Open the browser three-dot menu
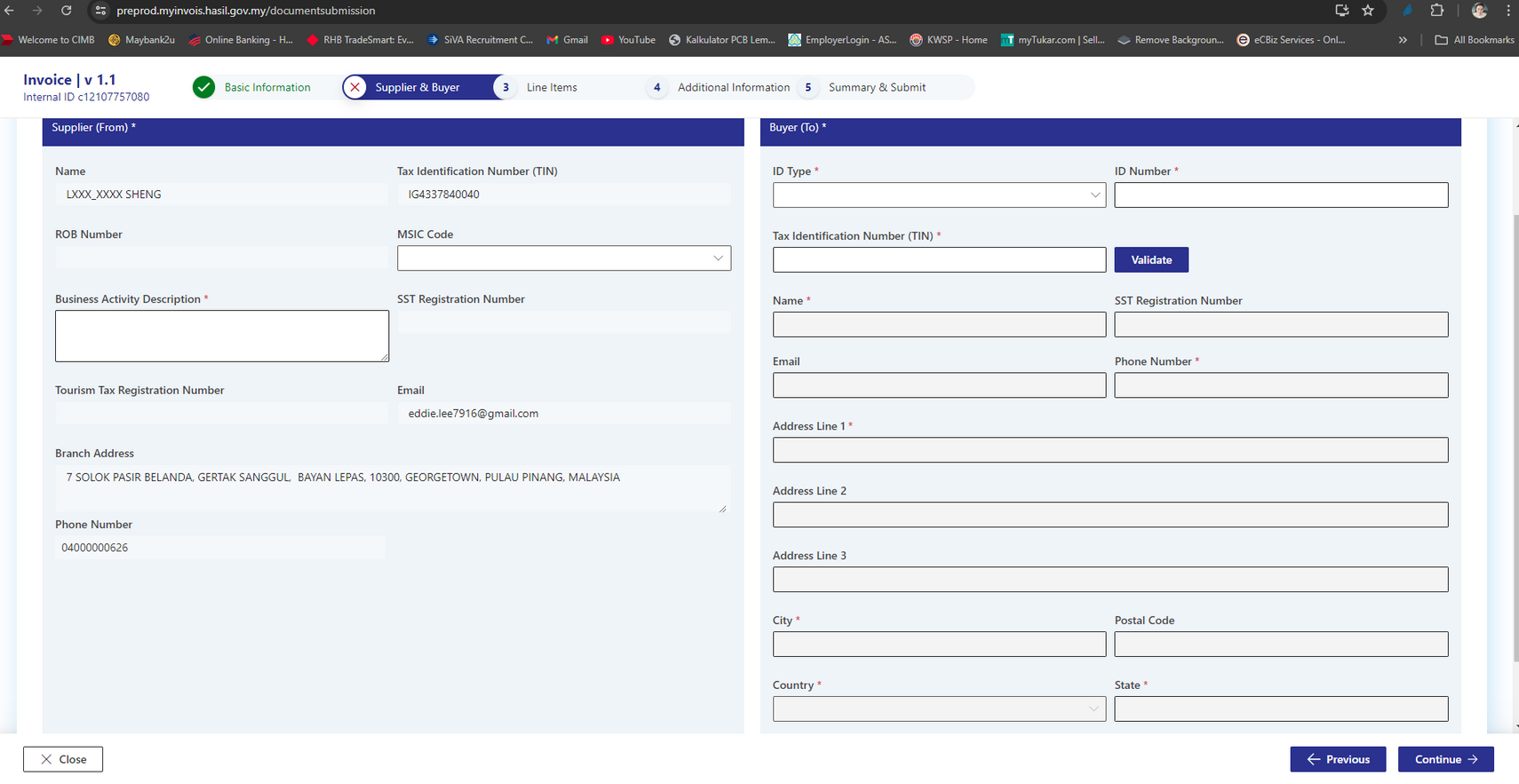The image size is (1519, 784). pos(1508,11)
